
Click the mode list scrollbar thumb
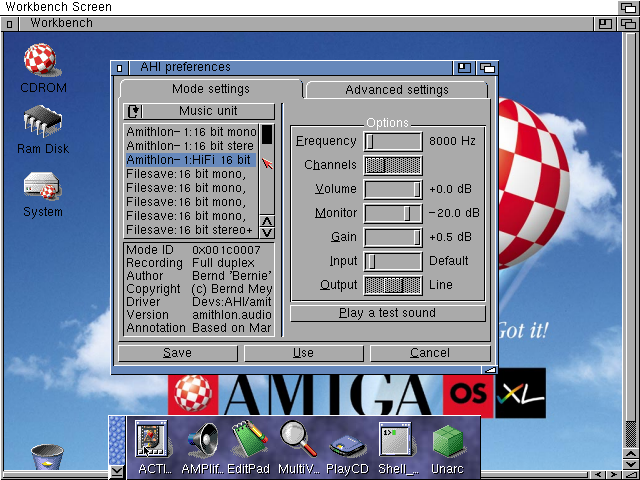tap(267, 135)
